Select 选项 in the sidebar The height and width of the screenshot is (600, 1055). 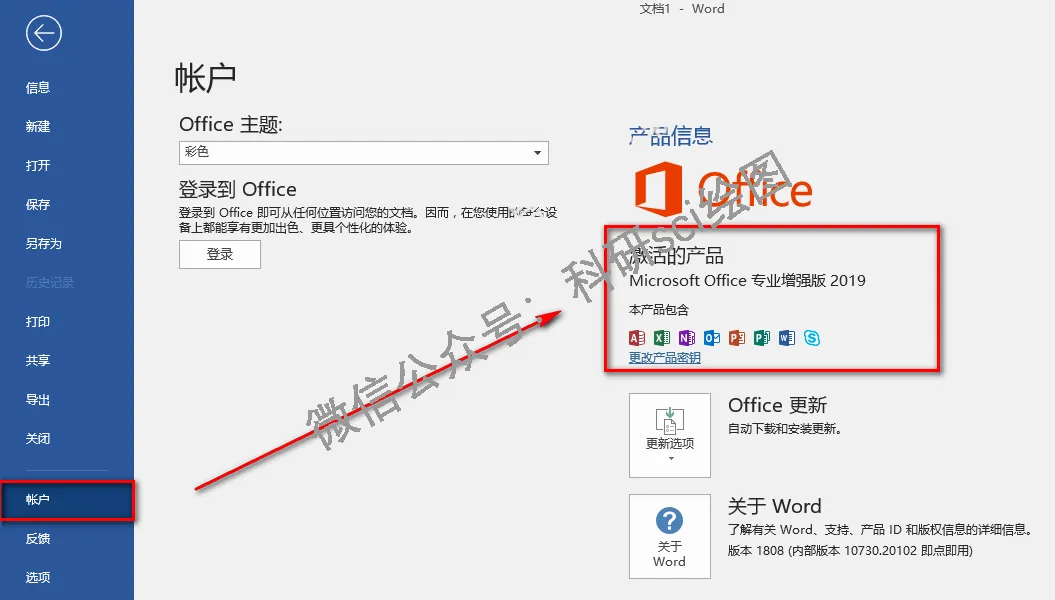pyautogui.click(x=38, y=577)
